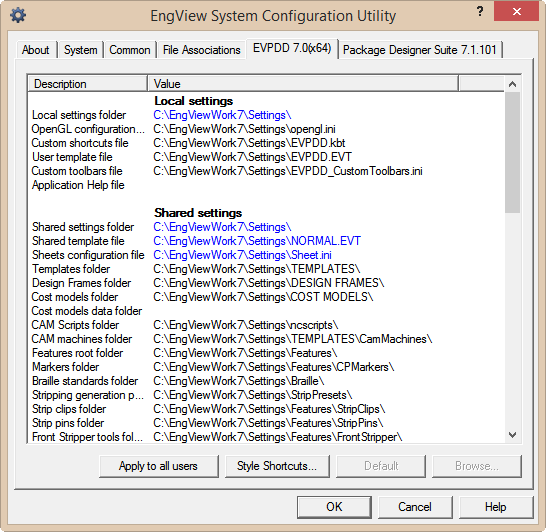The height and width of the screenshot is (532, 546).
Task: Click the Description column header
Action: coord(87,84)
